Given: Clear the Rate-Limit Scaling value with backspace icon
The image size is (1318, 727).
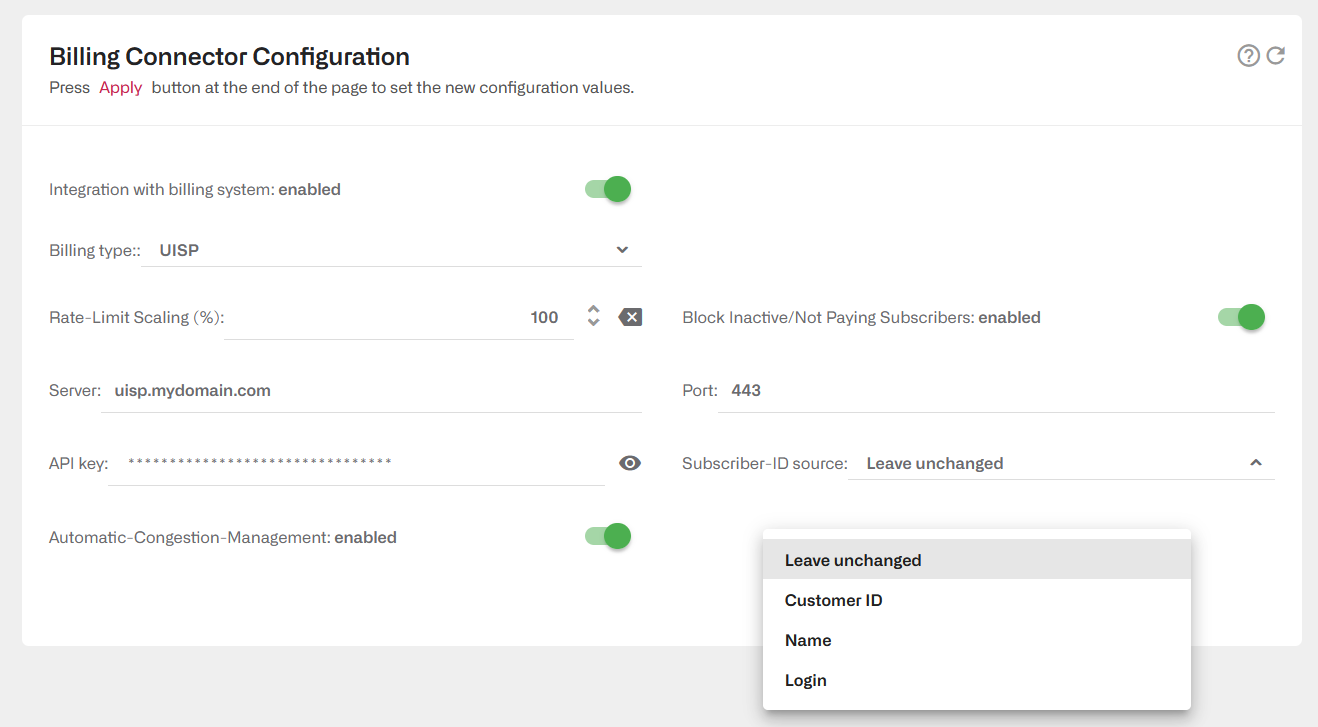Looking at the screenshot, I should (x=630, y=317).
